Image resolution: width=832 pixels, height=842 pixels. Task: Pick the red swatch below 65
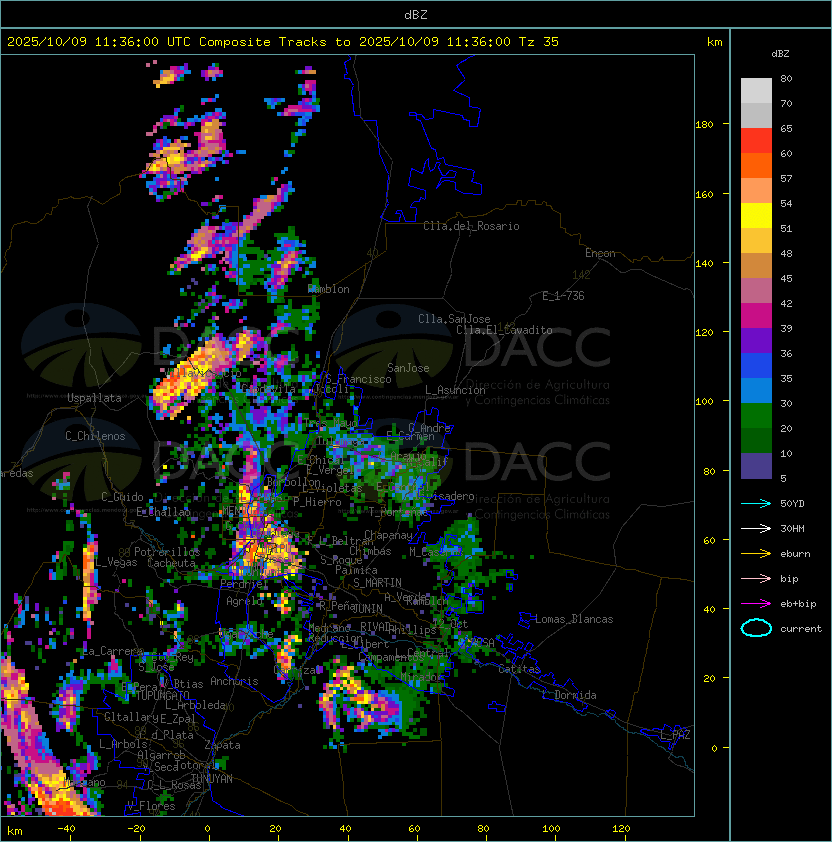[756, 141]
